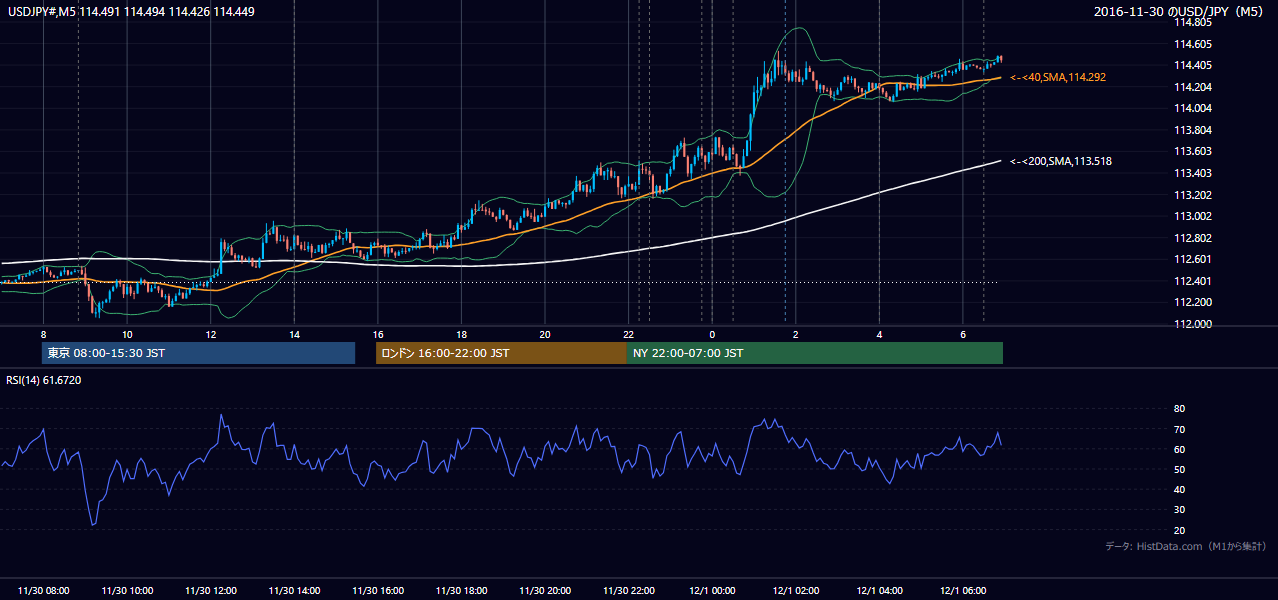Click price axis label 114.004
The width and height of the screenshot is (1278, 600).
(x=1195, y=108)
